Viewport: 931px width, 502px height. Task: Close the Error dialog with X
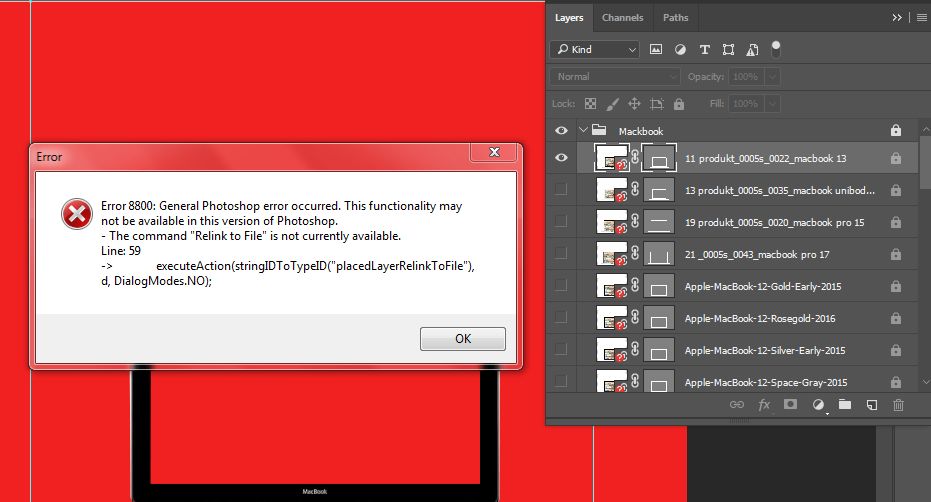click(x=494, y=152)
